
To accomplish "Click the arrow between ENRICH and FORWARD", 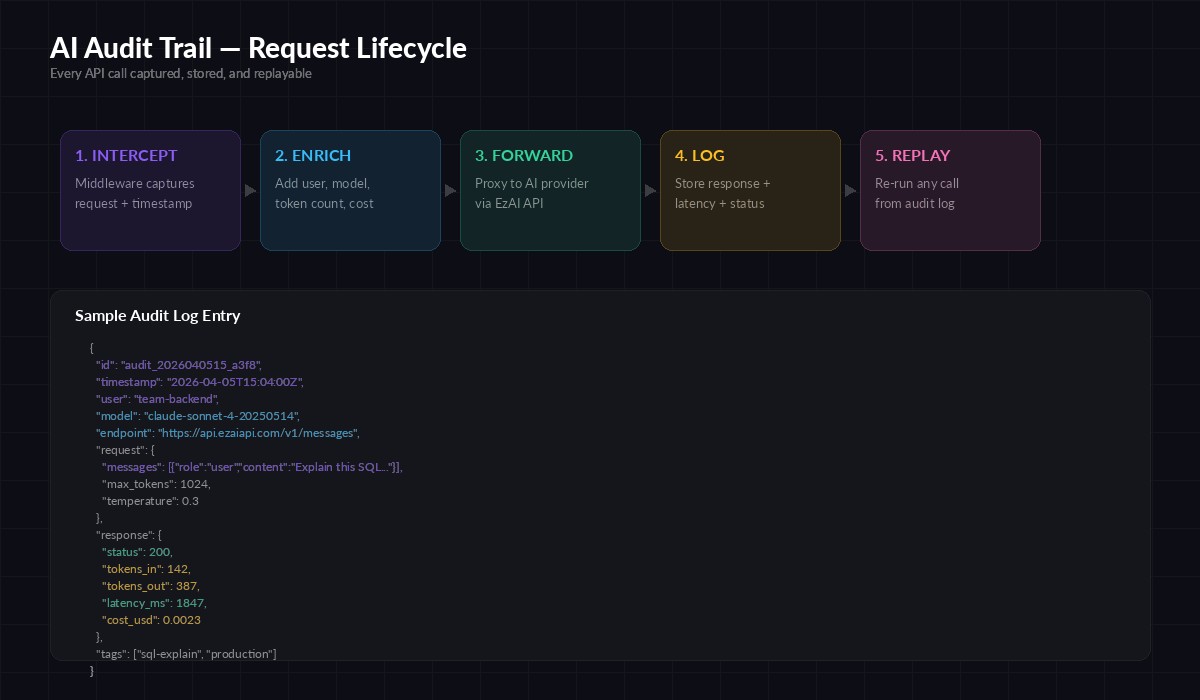I will tap(450, 190).
